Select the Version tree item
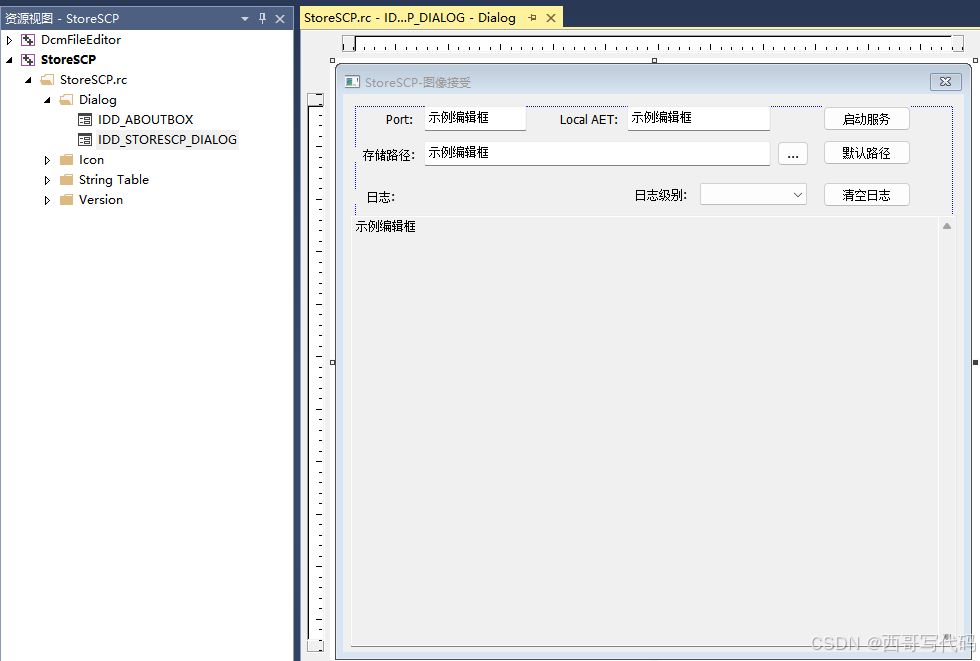 coord(101,200)
